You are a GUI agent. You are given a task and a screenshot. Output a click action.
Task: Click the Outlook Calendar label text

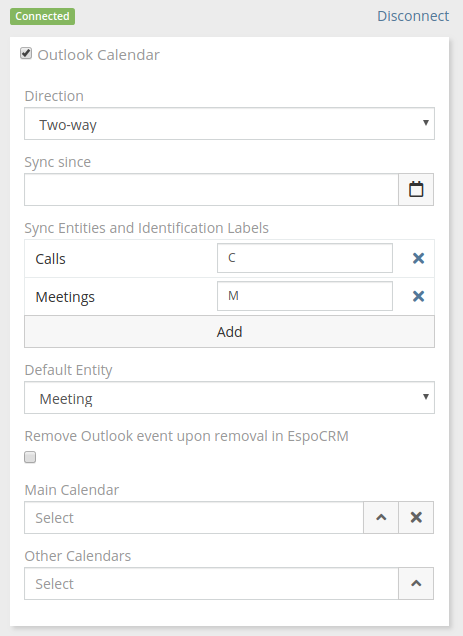pyautogui.click(x=99, y=55)
